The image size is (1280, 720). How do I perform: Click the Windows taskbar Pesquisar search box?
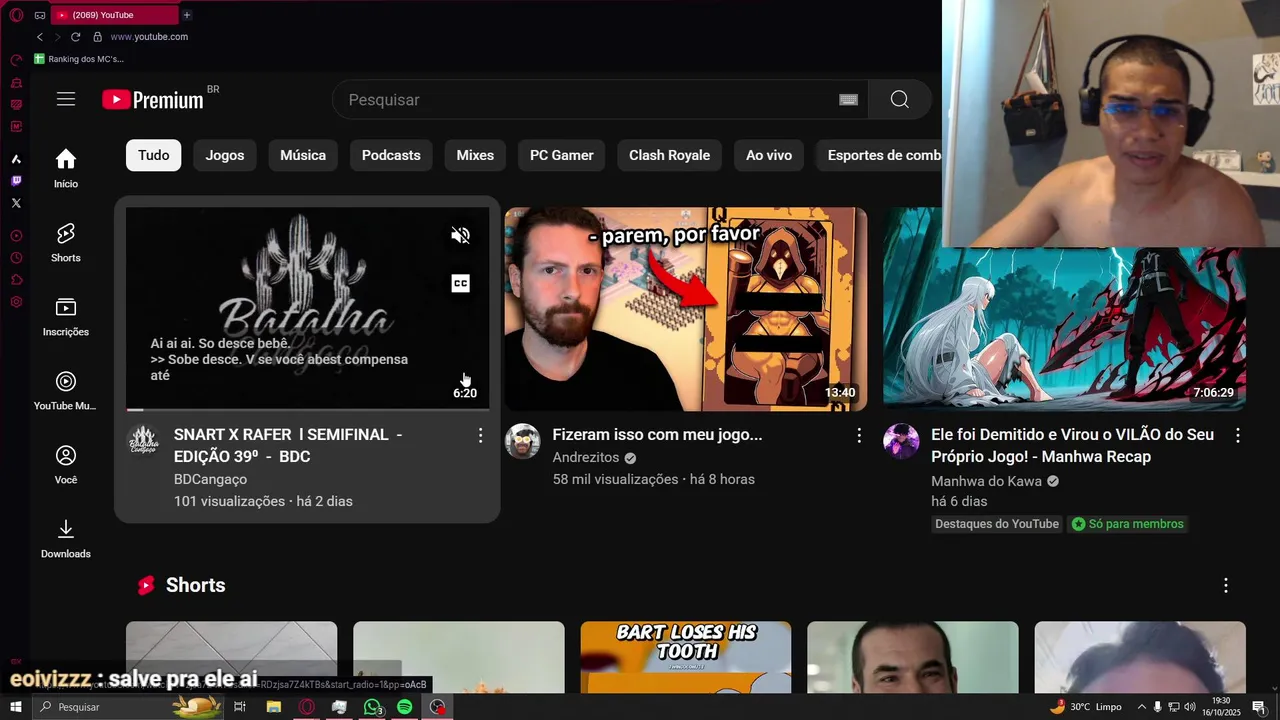click(128, 707)
